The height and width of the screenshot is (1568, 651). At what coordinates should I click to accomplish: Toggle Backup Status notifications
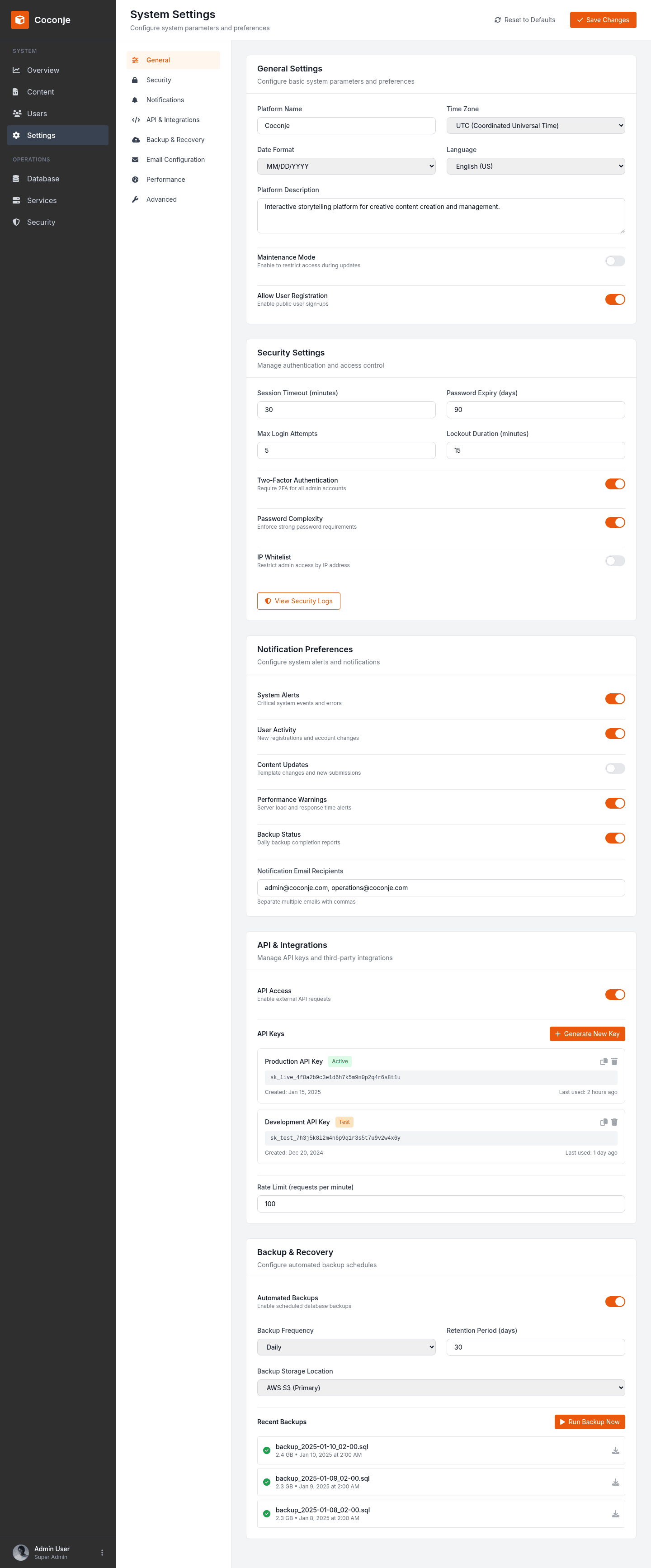tap(615, 838)
